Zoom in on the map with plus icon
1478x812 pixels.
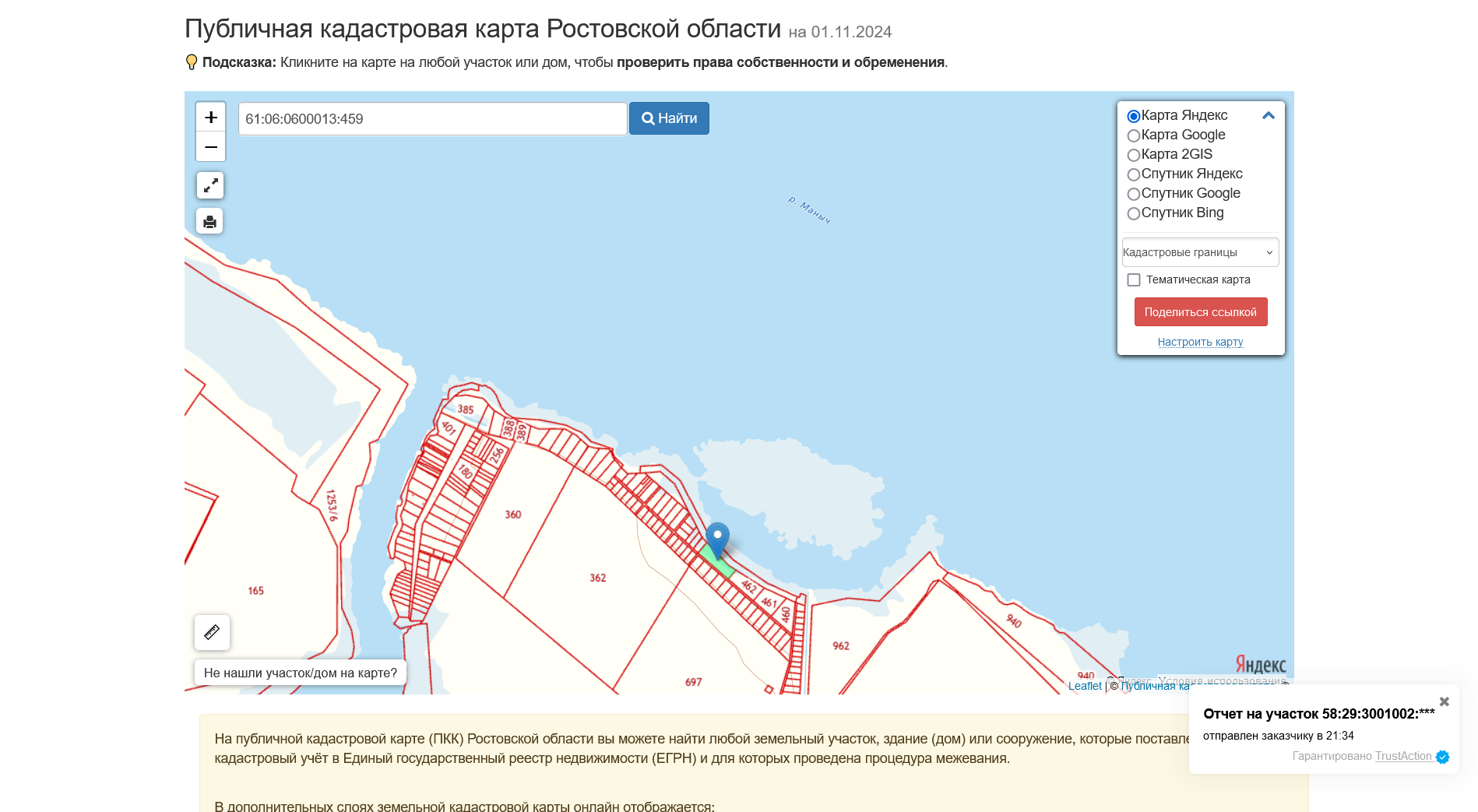210,118
